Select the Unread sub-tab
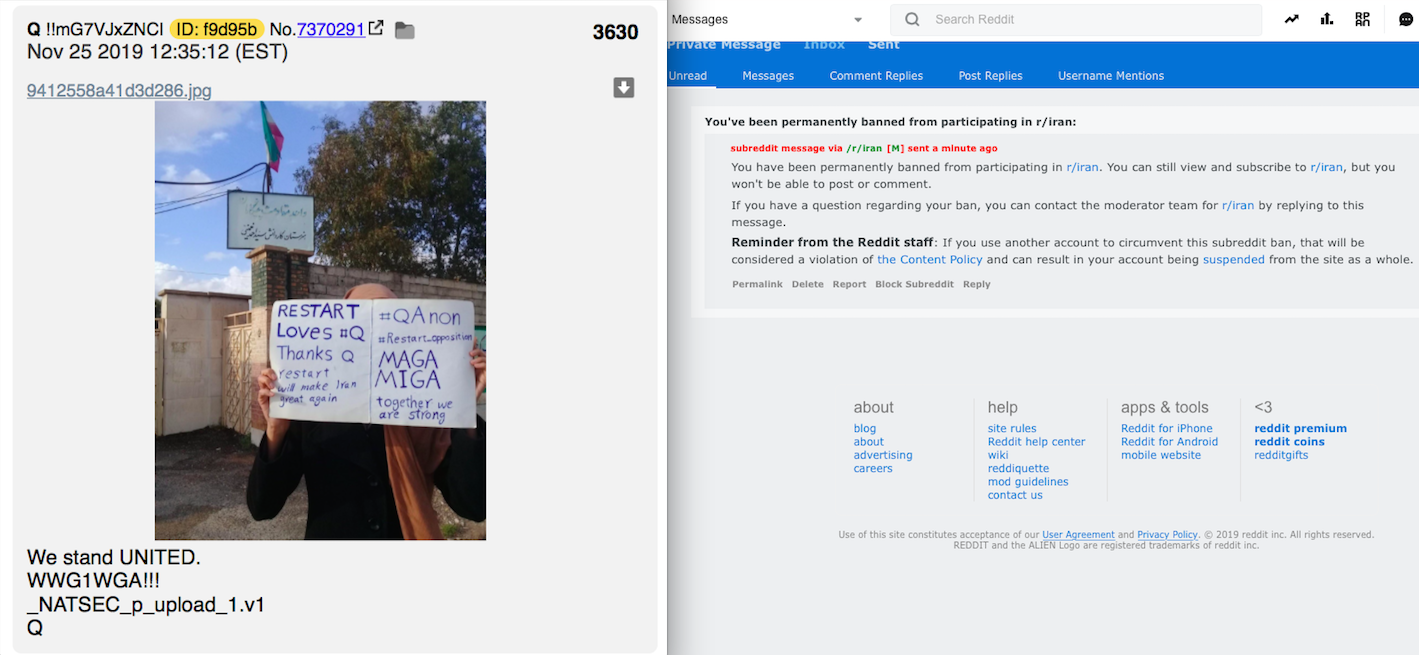The width and height of the screenshot is (1419, 655). 687,76
